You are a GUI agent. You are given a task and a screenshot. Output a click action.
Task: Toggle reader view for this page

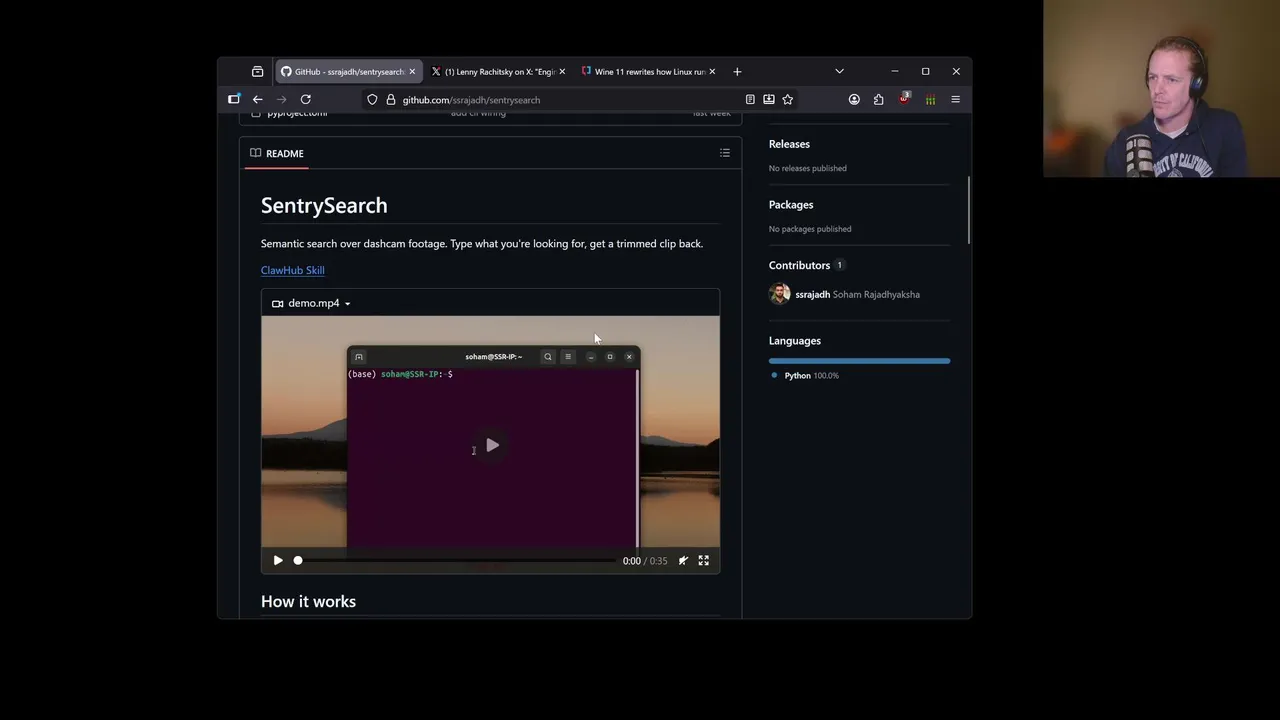coord(750,99)
